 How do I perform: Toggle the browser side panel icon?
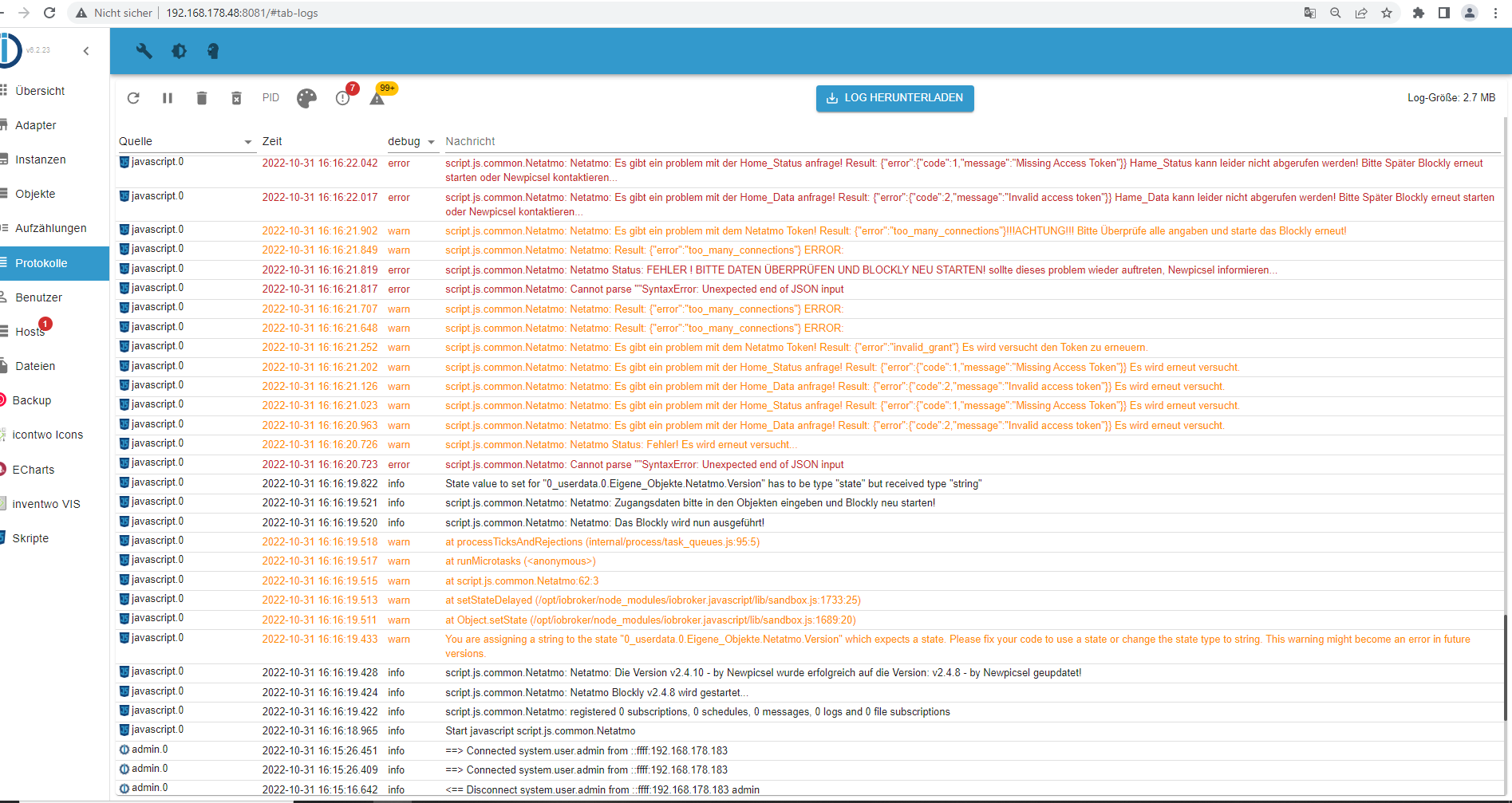[1443, 13]
